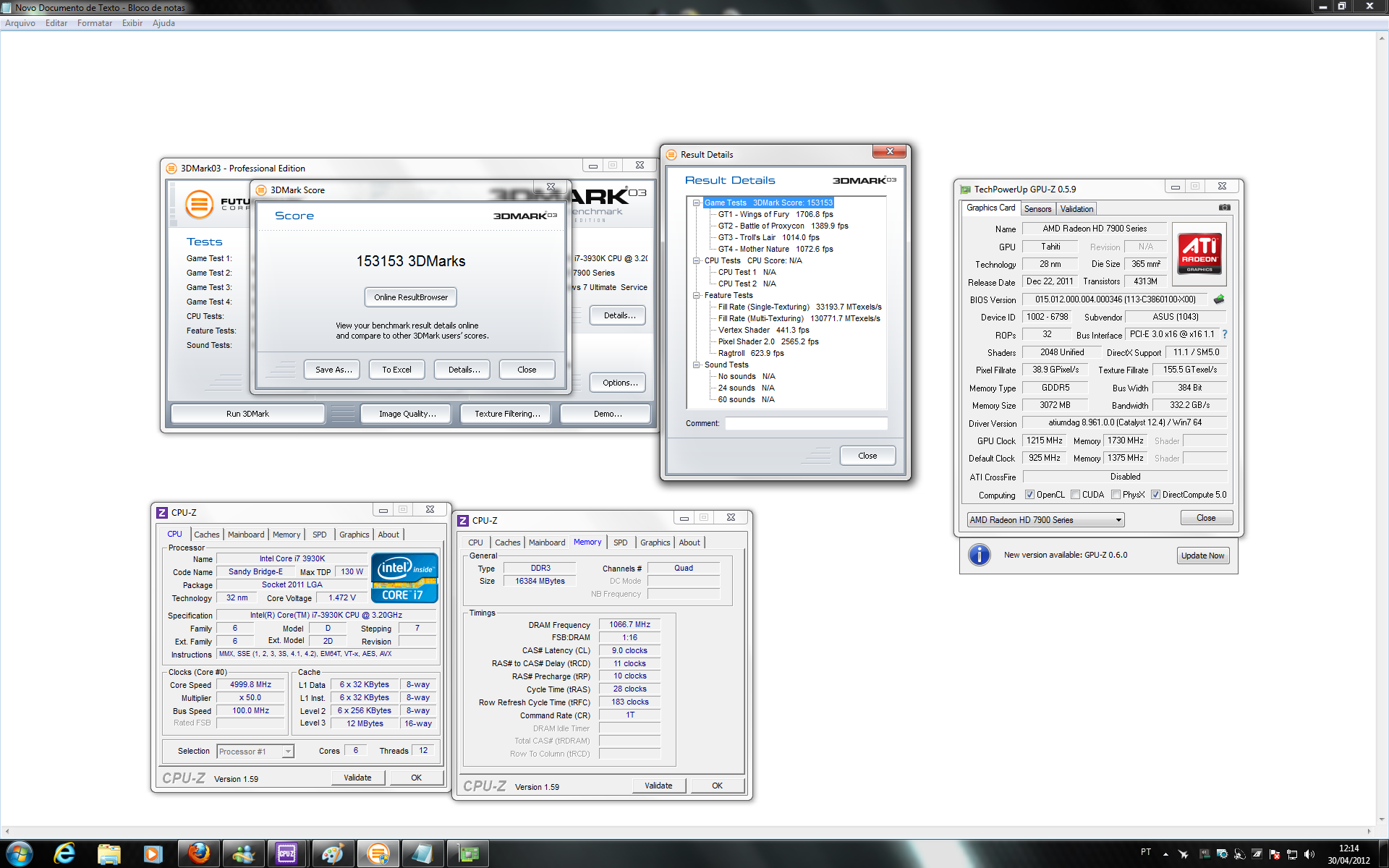Image resolution: width=1389 pixels, height=868 pixels.
Task: Collapse the CPU Tests tree node
Action: pos(697,261)
